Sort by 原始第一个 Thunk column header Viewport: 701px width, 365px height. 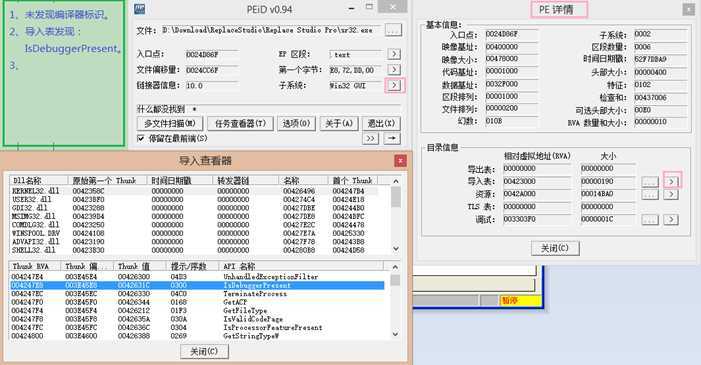[x=107, y=181]
